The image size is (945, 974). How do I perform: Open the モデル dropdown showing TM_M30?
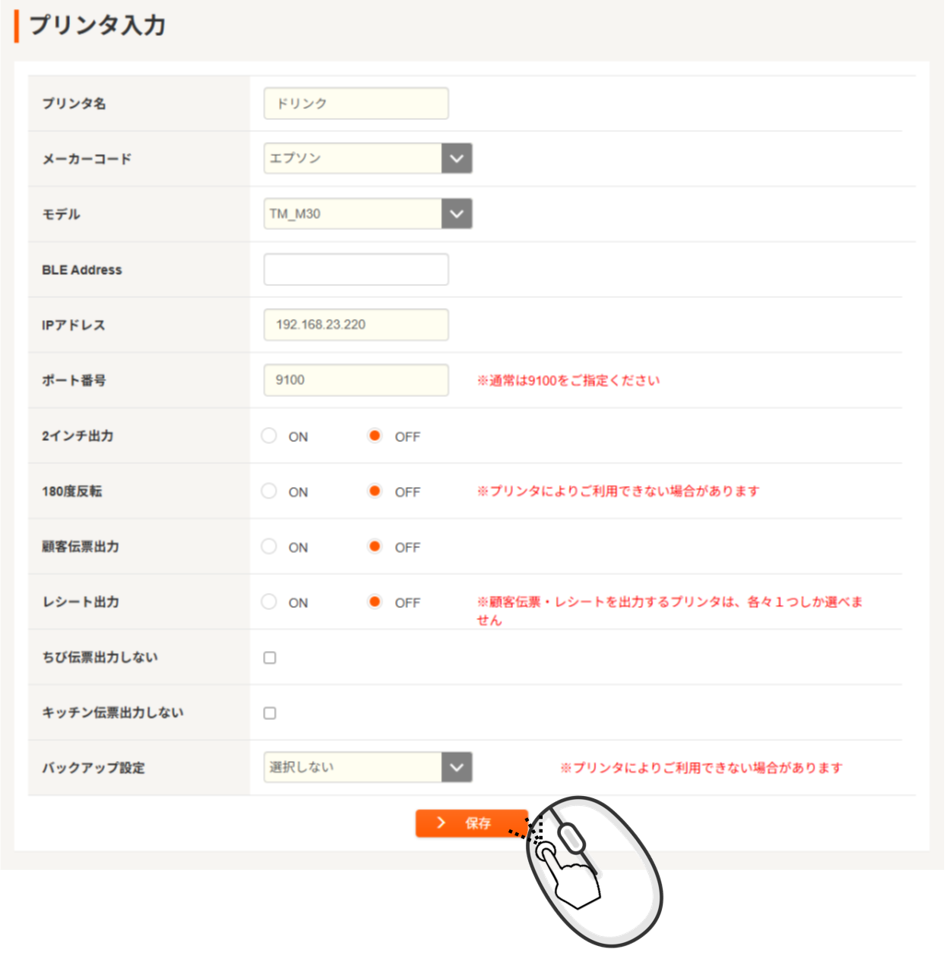pyautogui.click(x=368, y=214)
